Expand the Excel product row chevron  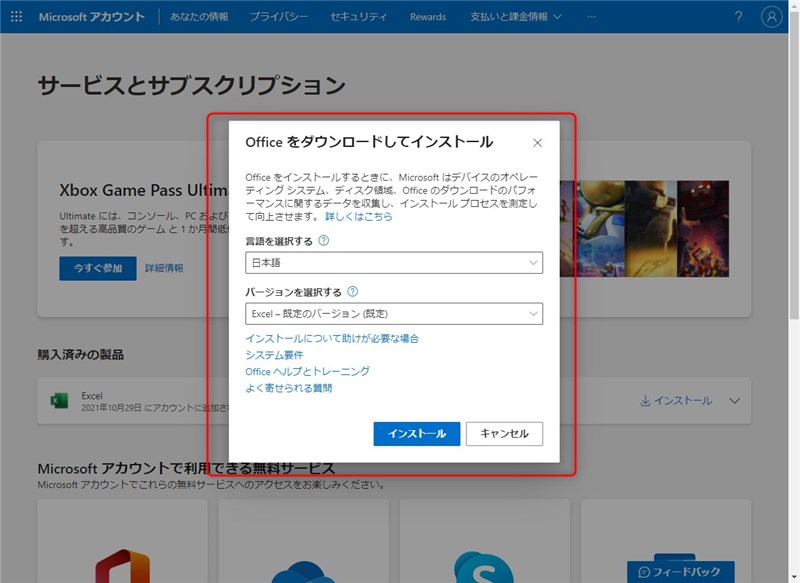pyautogui.click(x=734, y=401)
